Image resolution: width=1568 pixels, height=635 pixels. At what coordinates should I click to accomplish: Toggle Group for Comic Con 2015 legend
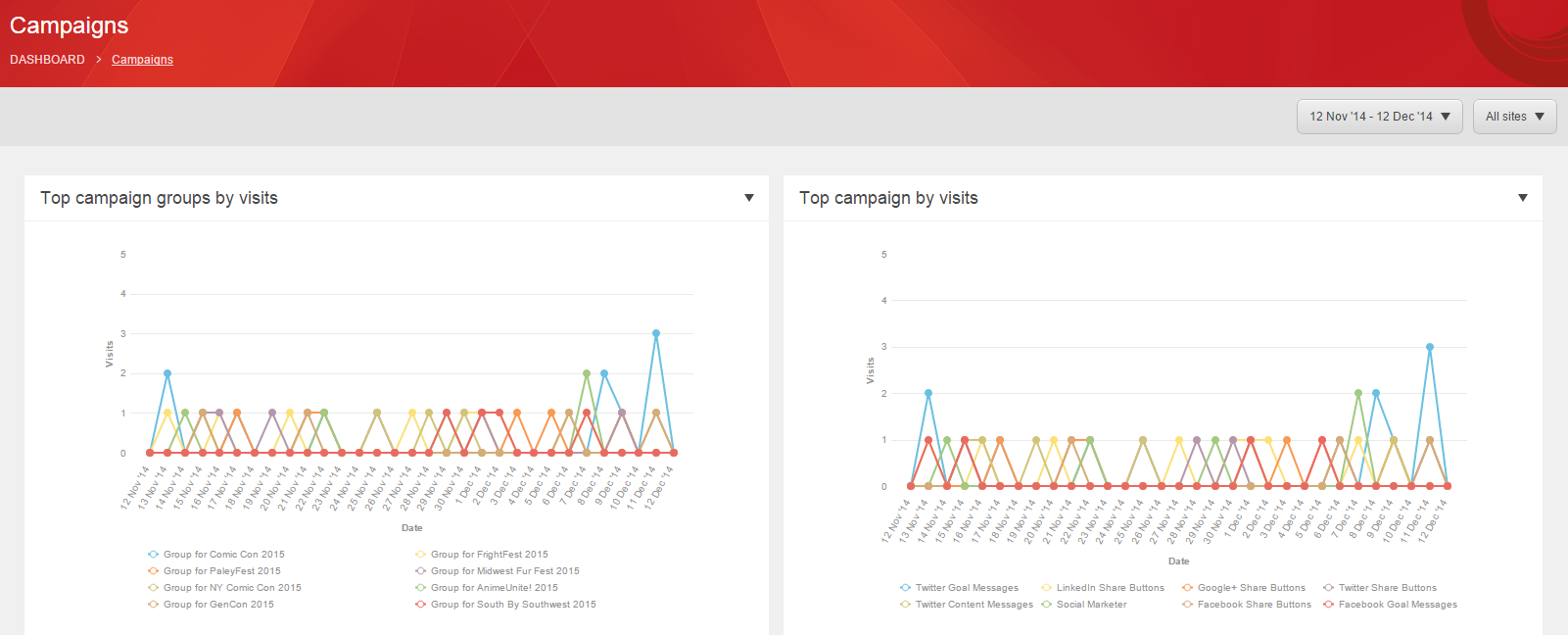[216, 555]
